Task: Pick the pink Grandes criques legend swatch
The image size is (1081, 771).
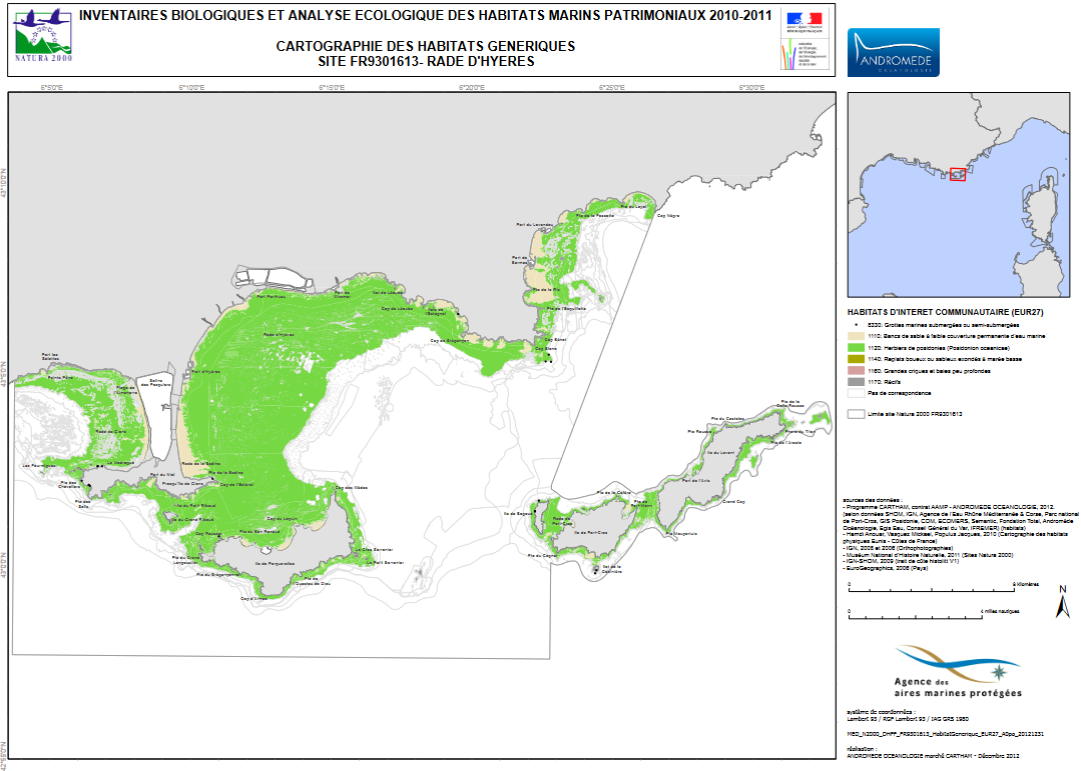Action: pyautogui.click(x=857, y=371)
